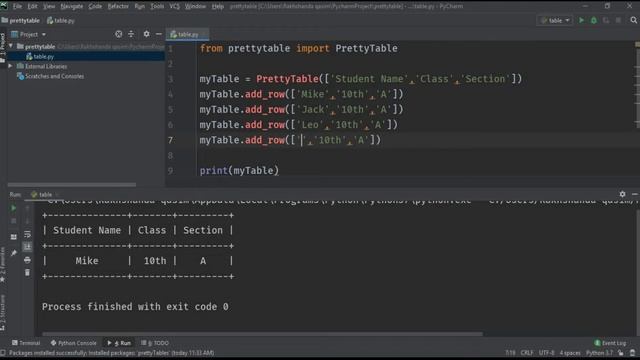Collapse the prettytable project folder
Image resolution: width=640 pixels, height=360 pixels.
tap(11, 46)
